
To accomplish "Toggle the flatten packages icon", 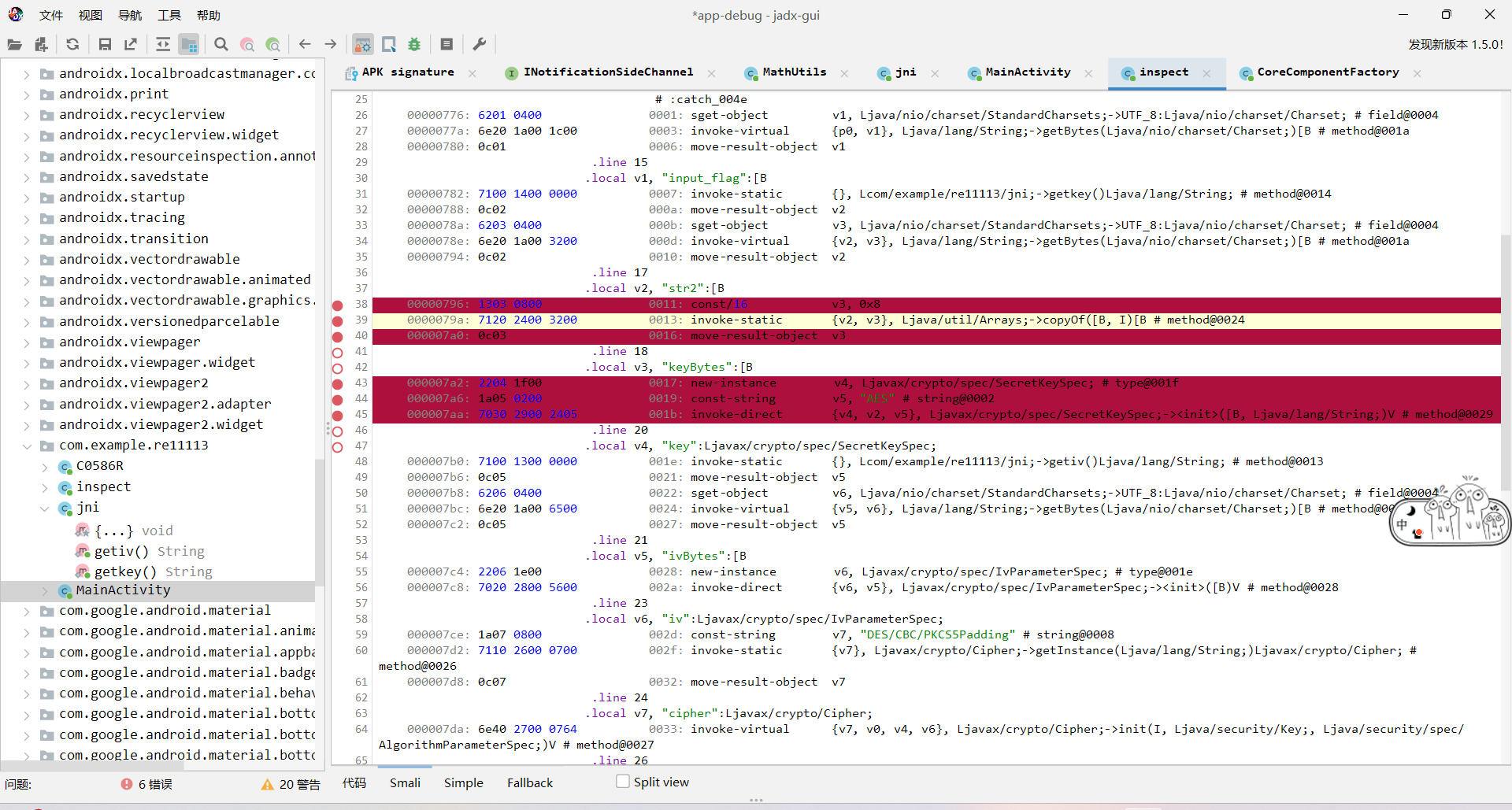I will click(x=189, y=44).
